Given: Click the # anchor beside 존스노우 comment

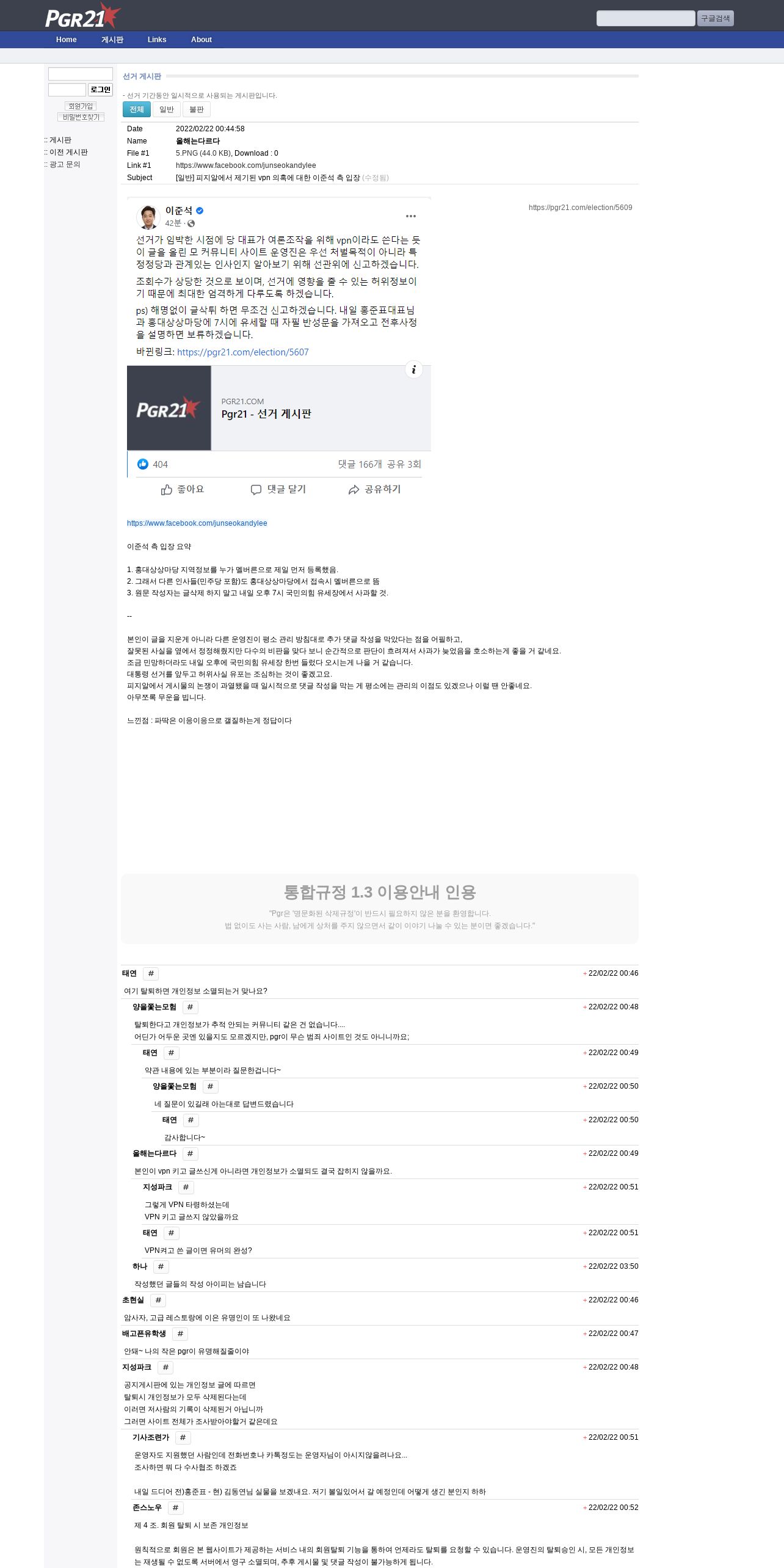Looking at the screenshot, I should pyautogui.click(x=175, y=1508).
